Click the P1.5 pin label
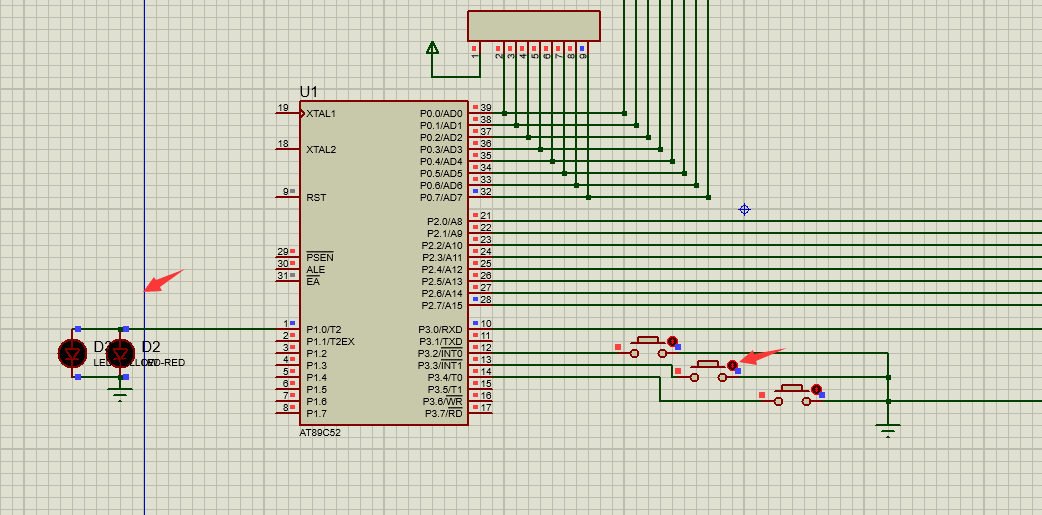This screenshot has width=1042, height=515. coord(316,389)
